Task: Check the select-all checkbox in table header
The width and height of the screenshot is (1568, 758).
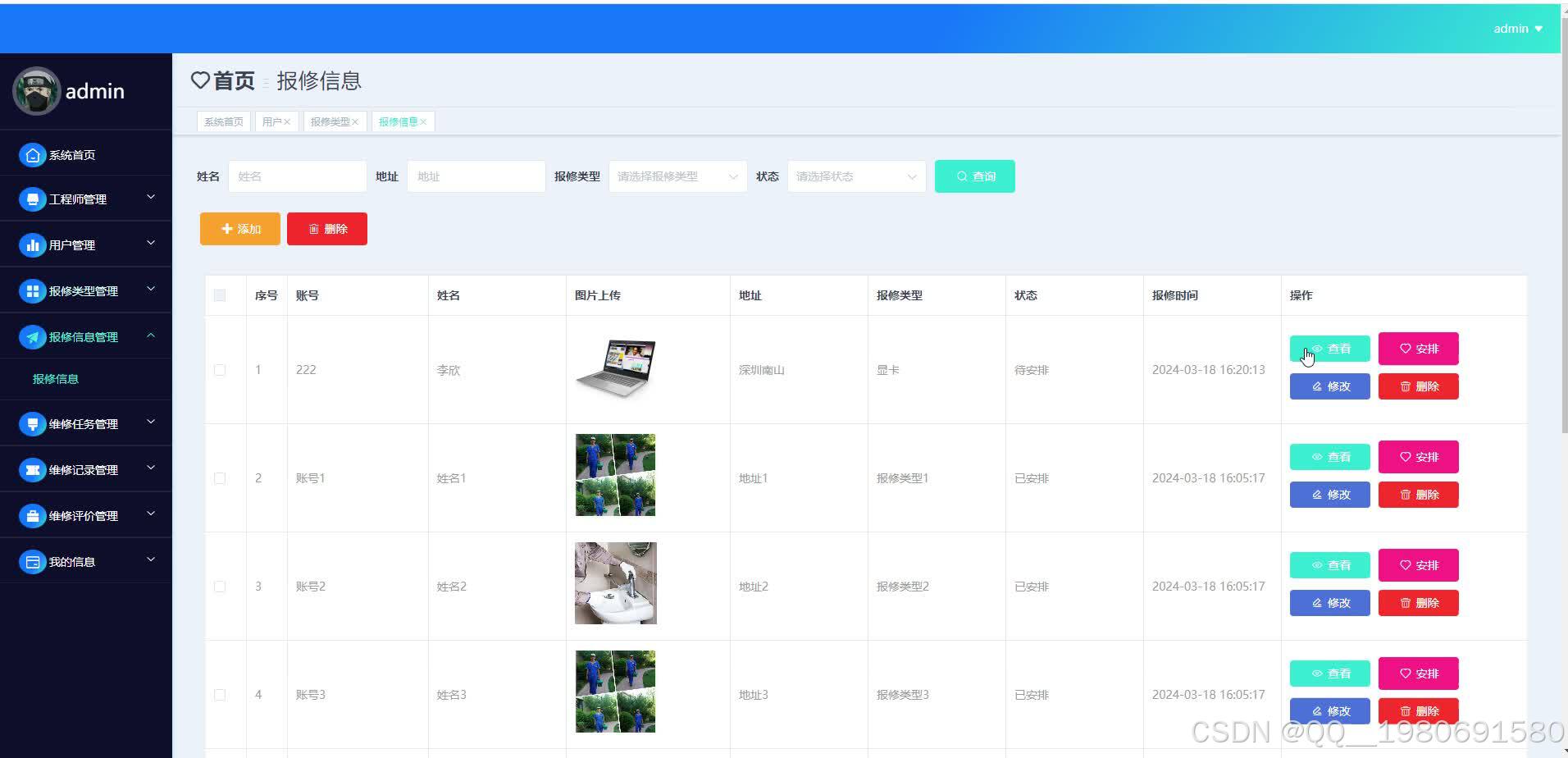Action: (x=219, y=295)
